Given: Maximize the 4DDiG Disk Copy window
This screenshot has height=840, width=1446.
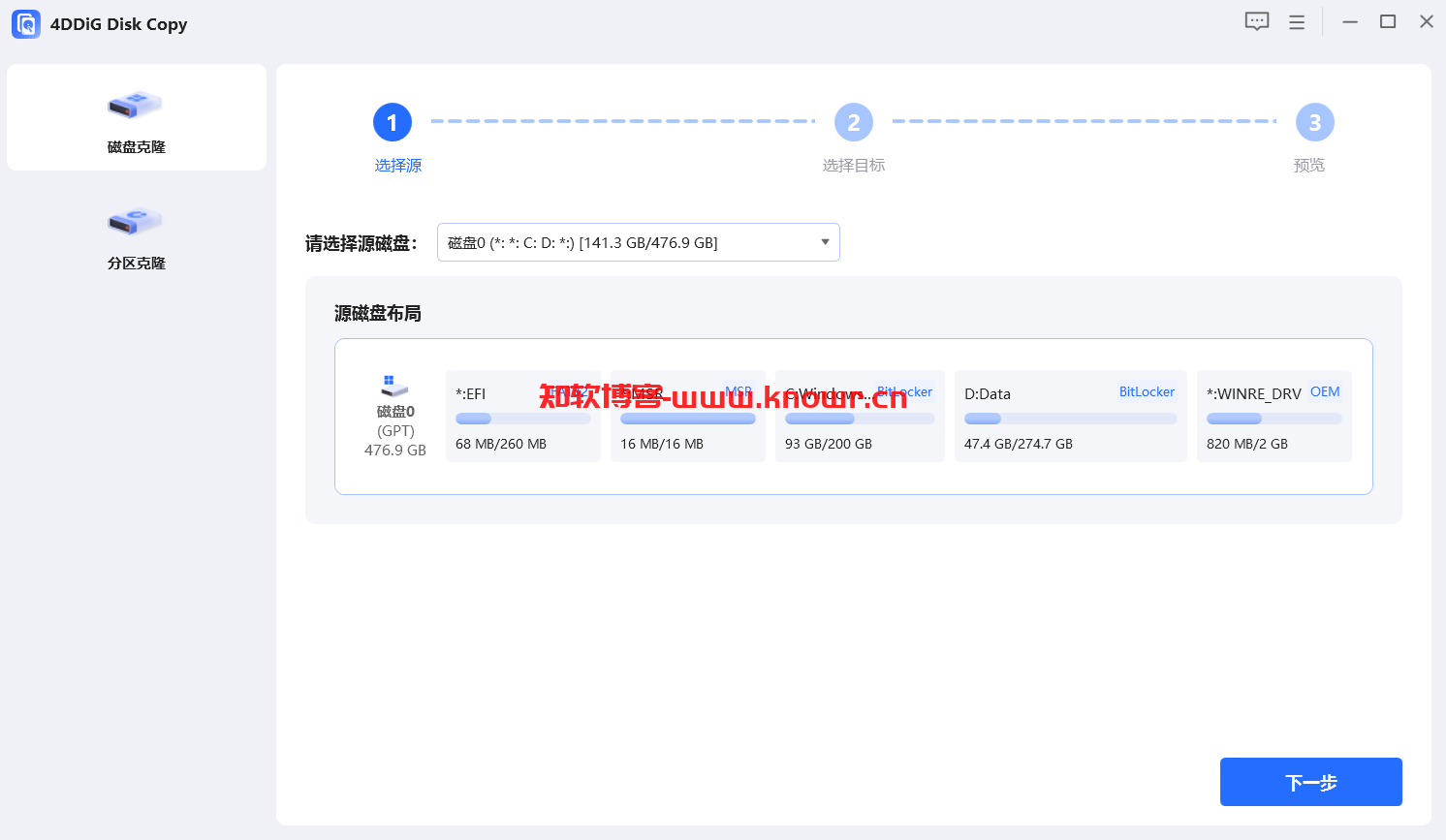Looking at the screenshot, I should click(x=1388, y=21).
